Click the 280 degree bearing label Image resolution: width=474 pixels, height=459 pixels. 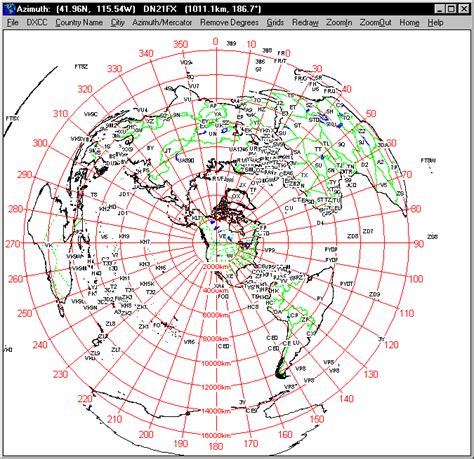pyautogui.click(x=15, y=209)
